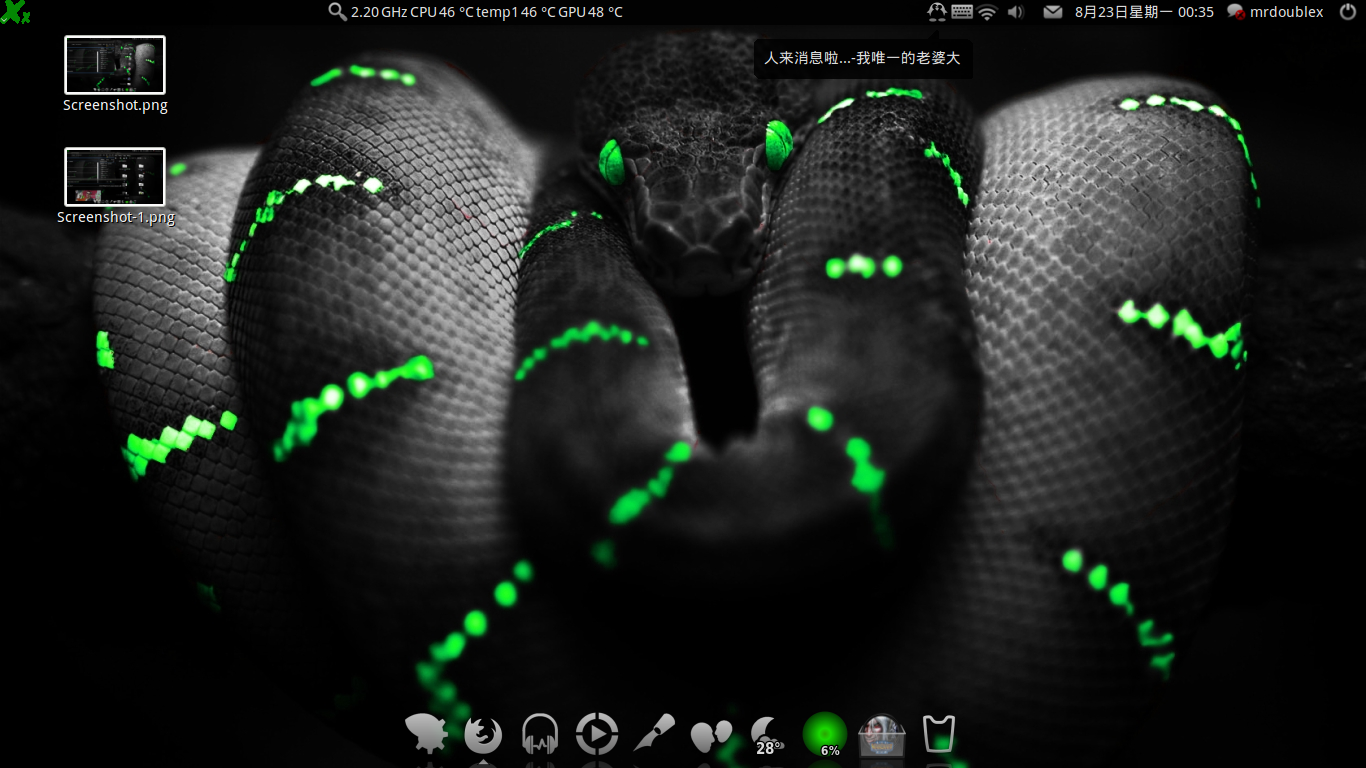Viewport: 1366px width, 768px height.
Task: Click the QQ penguin tray icon
Action: (937, 12)
